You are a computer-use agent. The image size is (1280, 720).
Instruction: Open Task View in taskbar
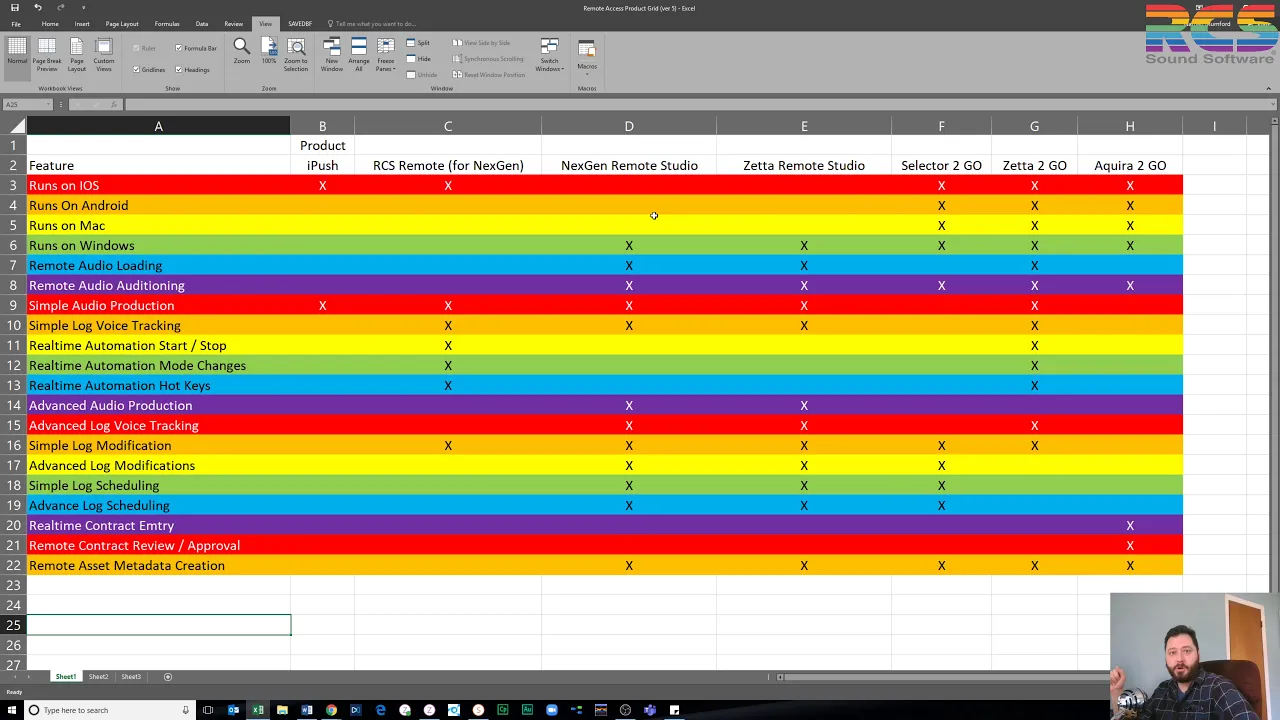(208, 710)
